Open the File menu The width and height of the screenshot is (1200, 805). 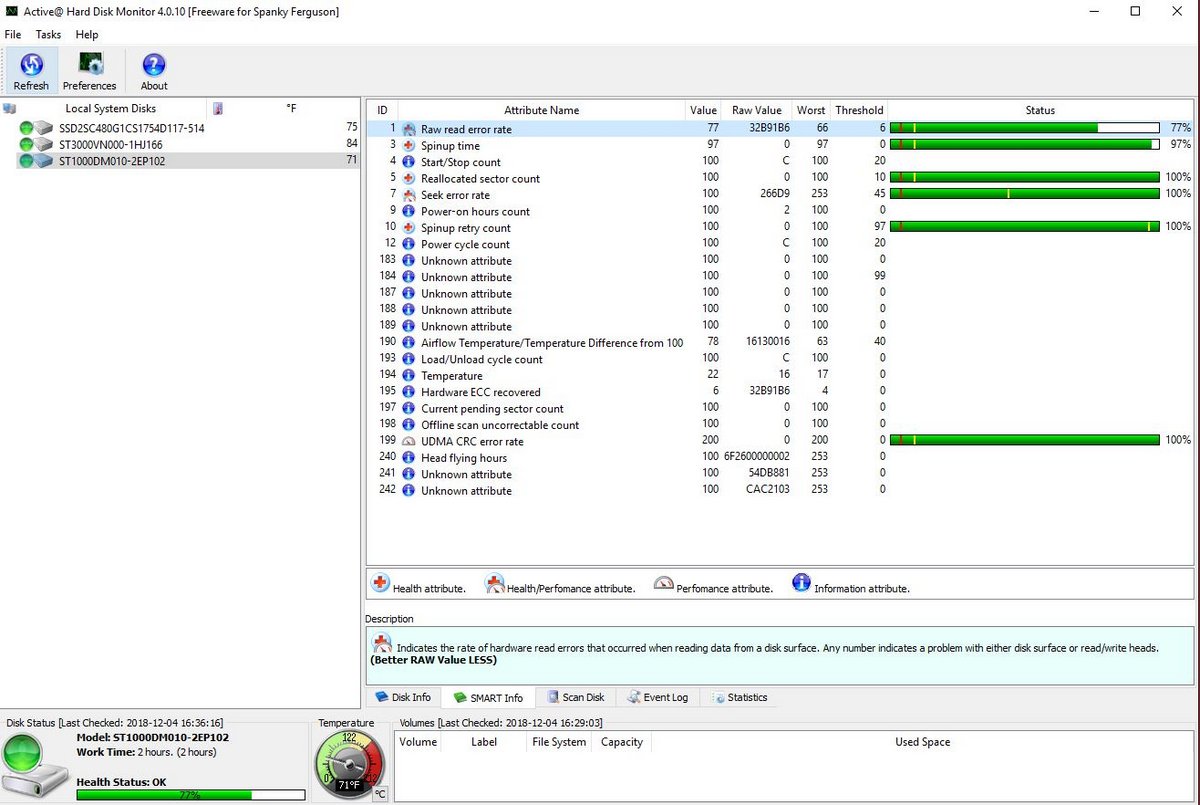coord(13,34)
